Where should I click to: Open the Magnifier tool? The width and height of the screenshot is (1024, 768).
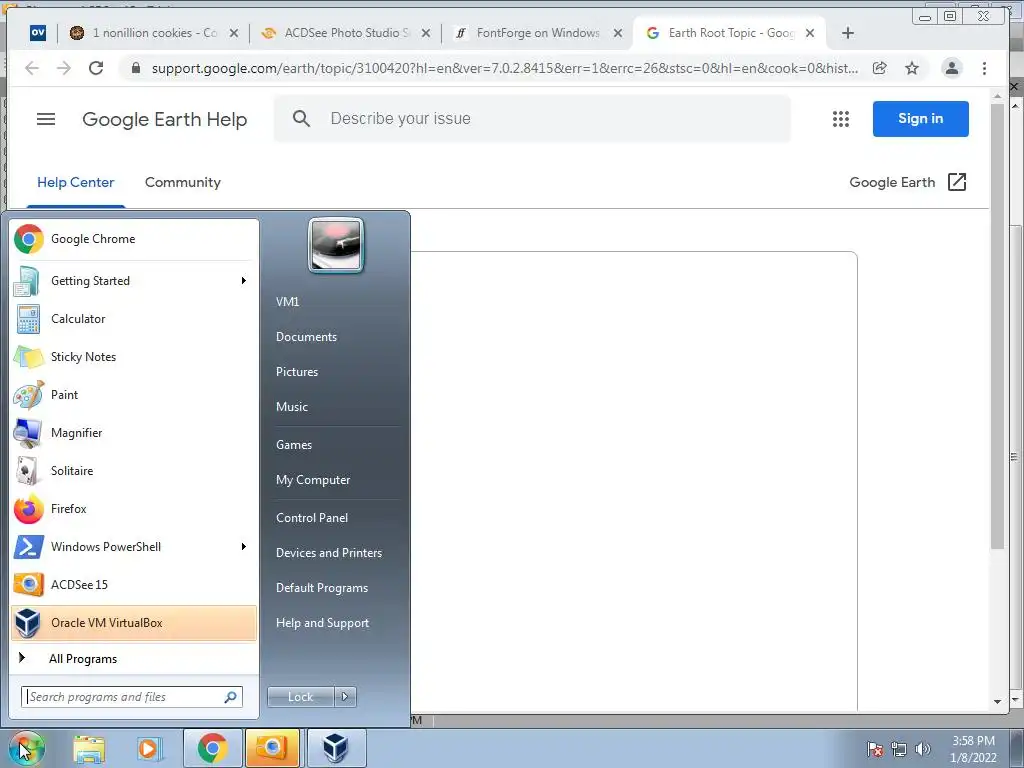(x=134, y=432)
